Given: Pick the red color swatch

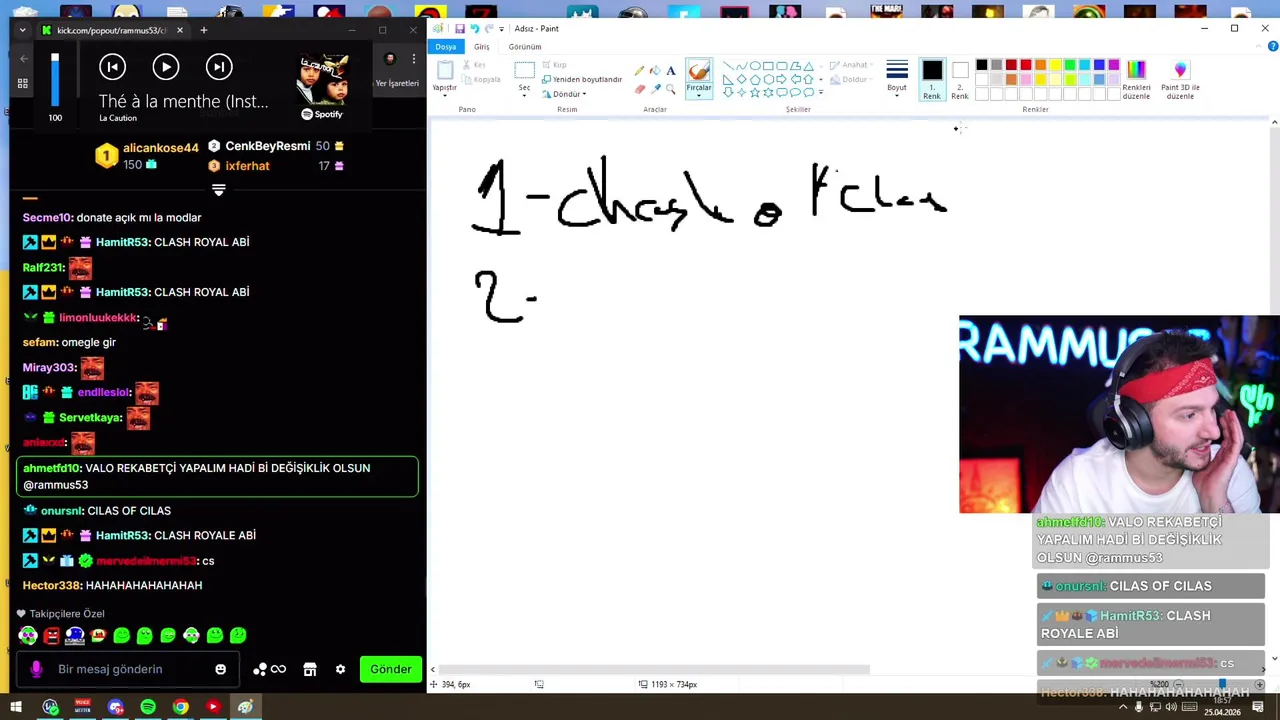Looking at the screenshot, I should (1025, 66).
